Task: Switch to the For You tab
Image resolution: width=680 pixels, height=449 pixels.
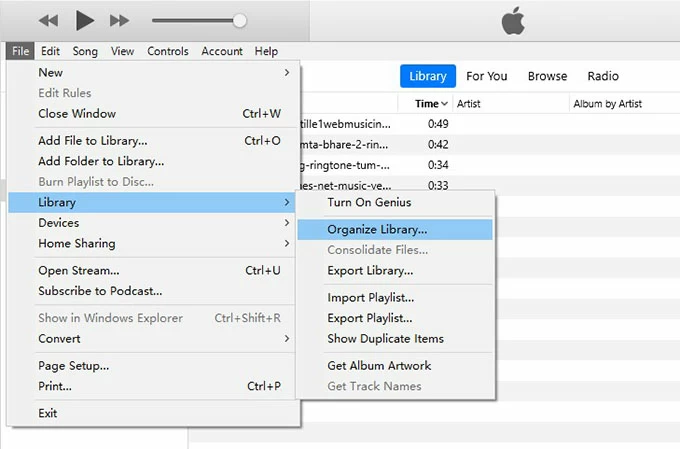Action: click(x=486, y=76)
